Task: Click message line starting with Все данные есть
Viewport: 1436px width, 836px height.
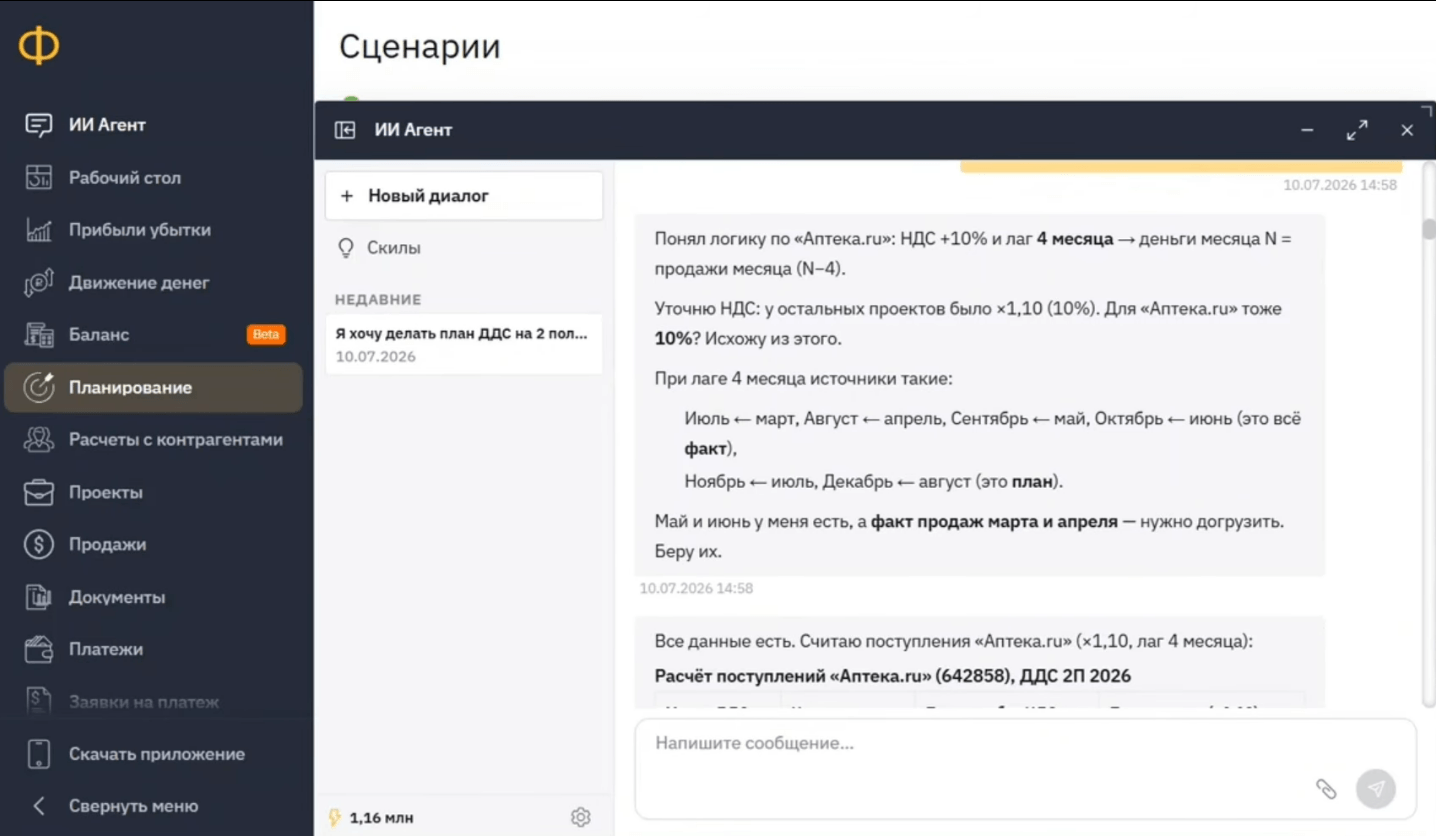Action: coord(954,641)
